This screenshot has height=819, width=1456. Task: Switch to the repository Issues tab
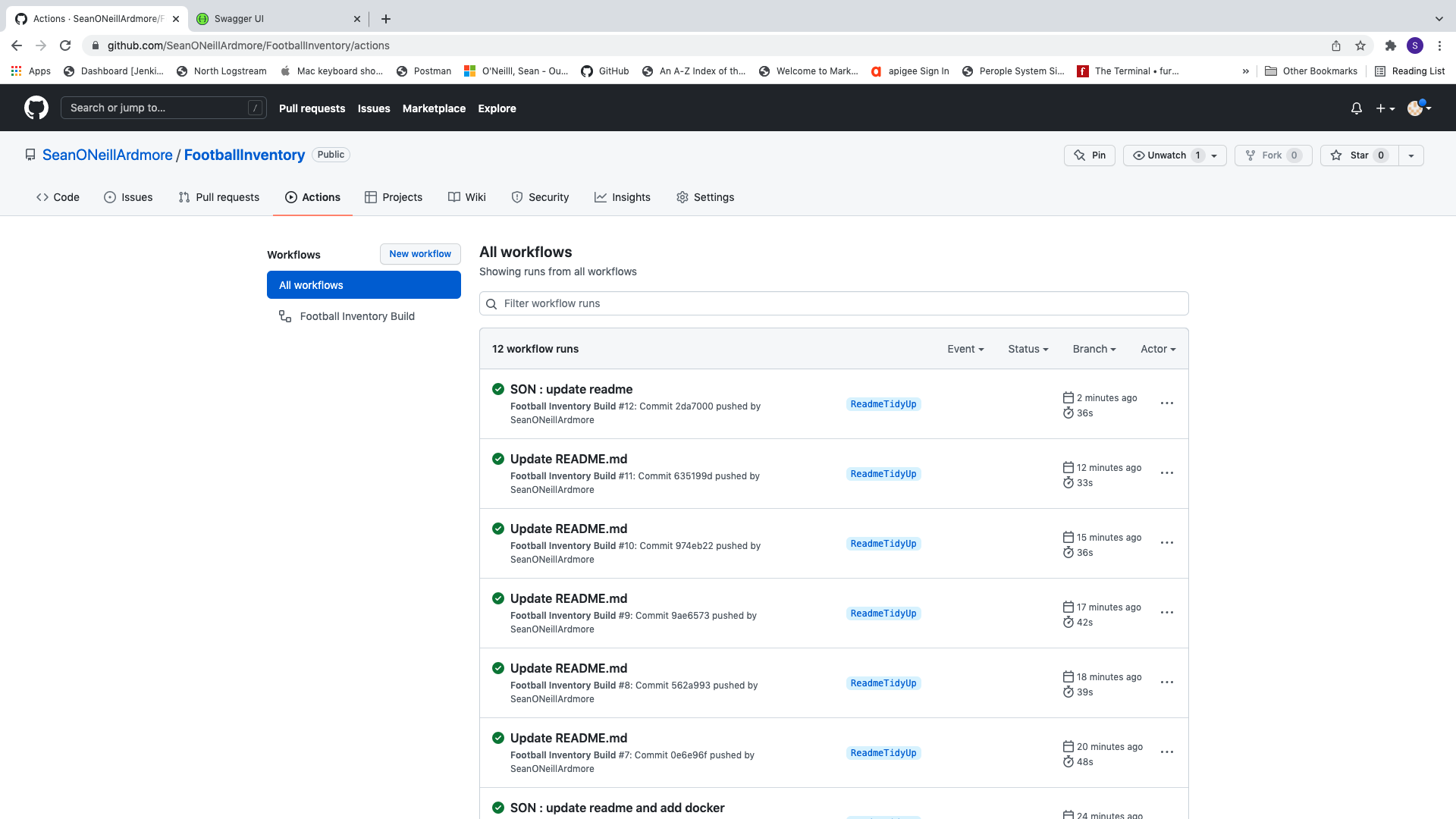click(x=128, y=197)
